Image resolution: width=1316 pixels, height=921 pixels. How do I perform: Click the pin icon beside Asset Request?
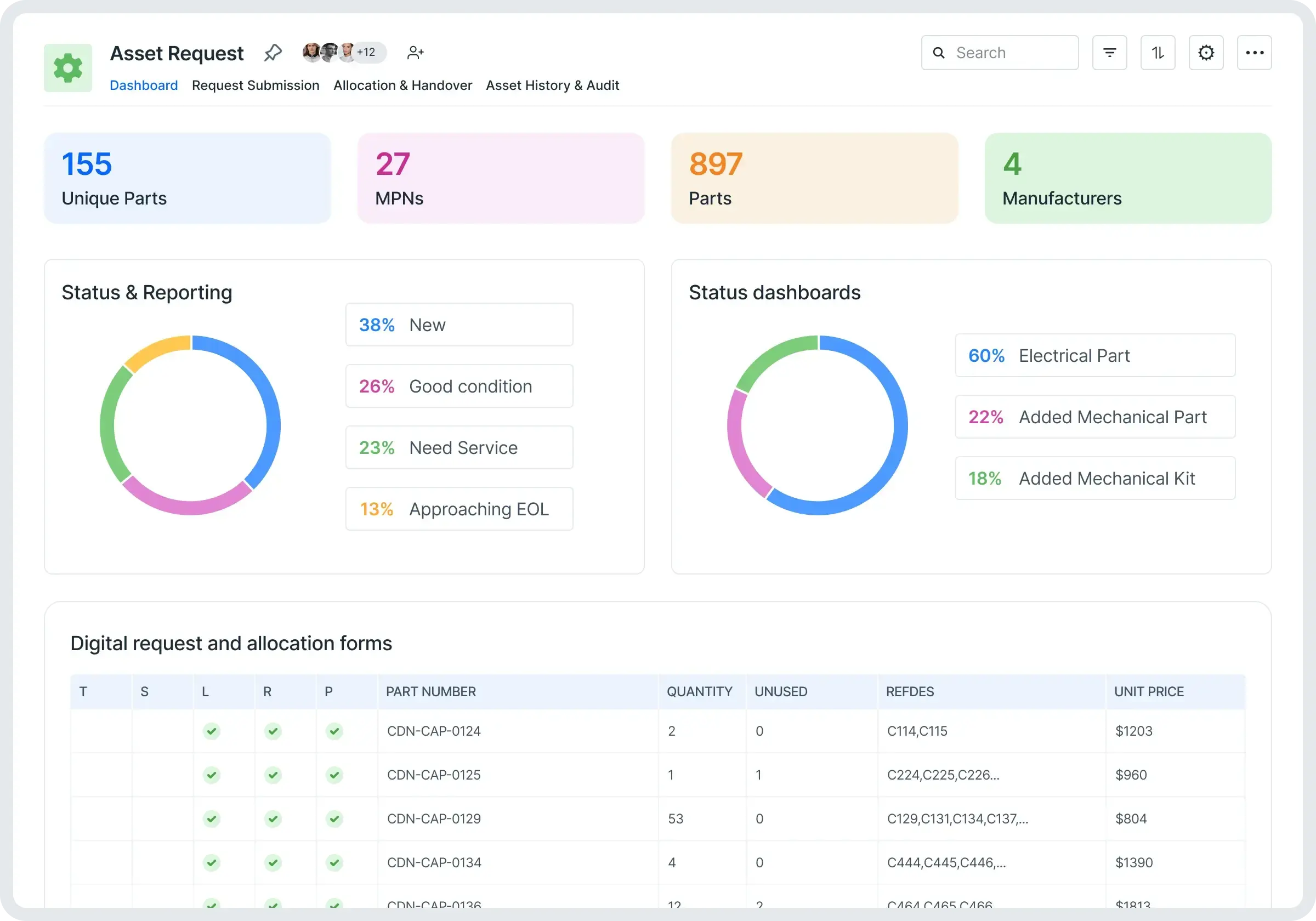pos(273,53)
